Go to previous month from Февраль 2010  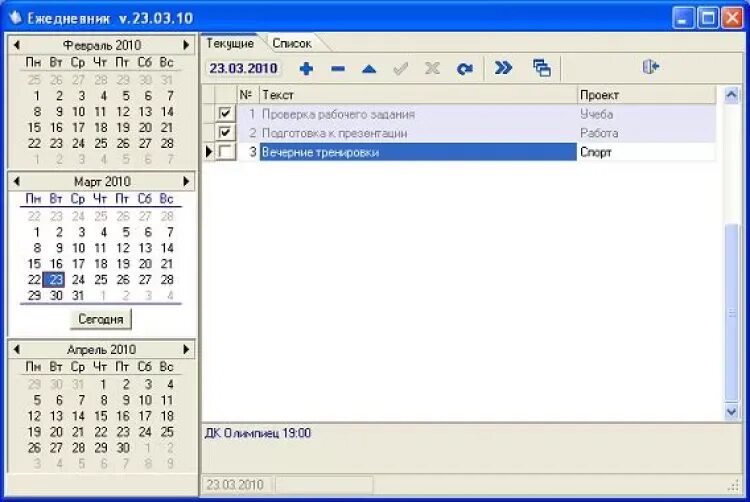(x=17, y=45)
